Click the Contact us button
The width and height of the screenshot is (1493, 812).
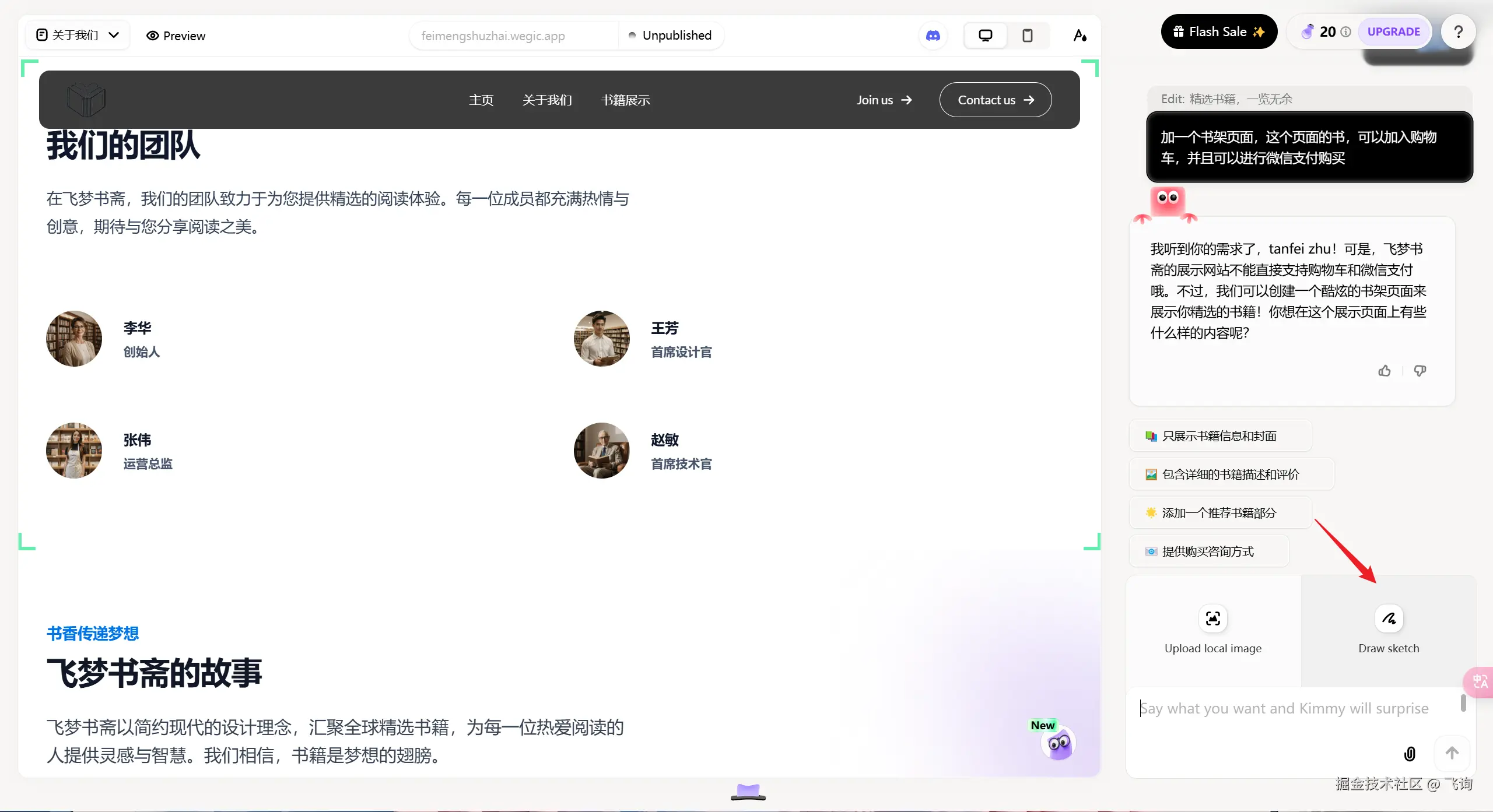995,100
